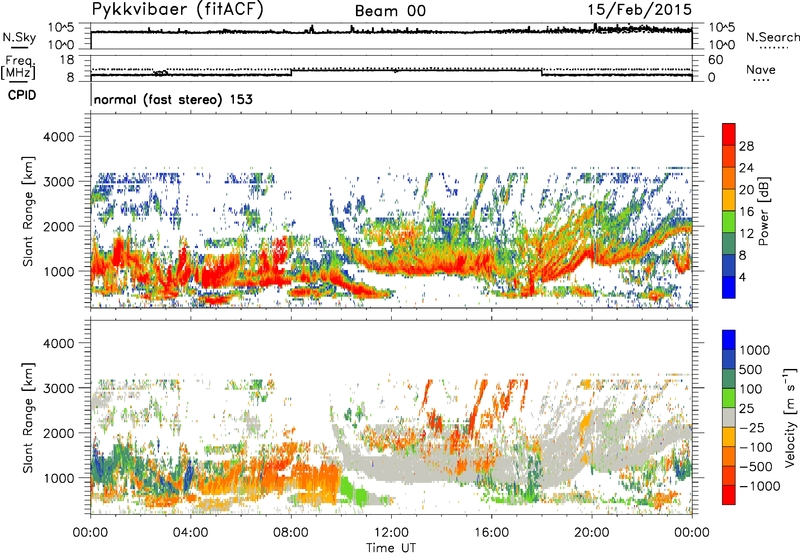Pick the red segment of Velocity color bar
Image resolution: width=800 pixels, height=554 pixels.
click(729, 495)
